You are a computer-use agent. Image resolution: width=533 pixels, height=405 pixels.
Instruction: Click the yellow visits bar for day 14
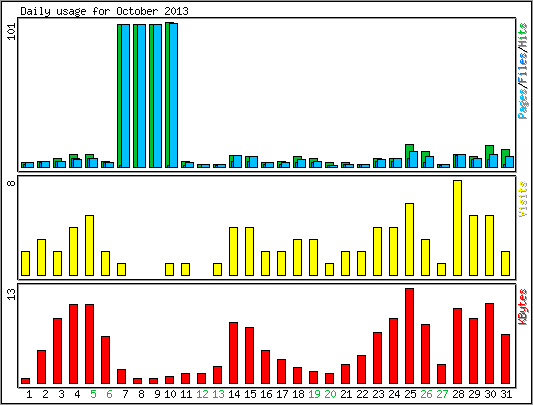(x=234, y=251)
